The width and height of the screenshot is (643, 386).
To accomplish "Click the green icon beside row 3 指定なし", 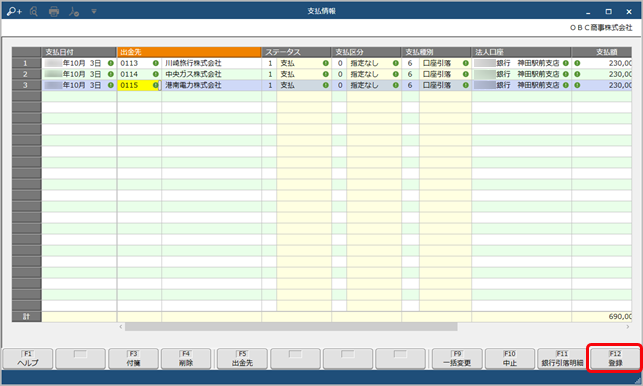I will pyautogui.click(x=395, y=85).
